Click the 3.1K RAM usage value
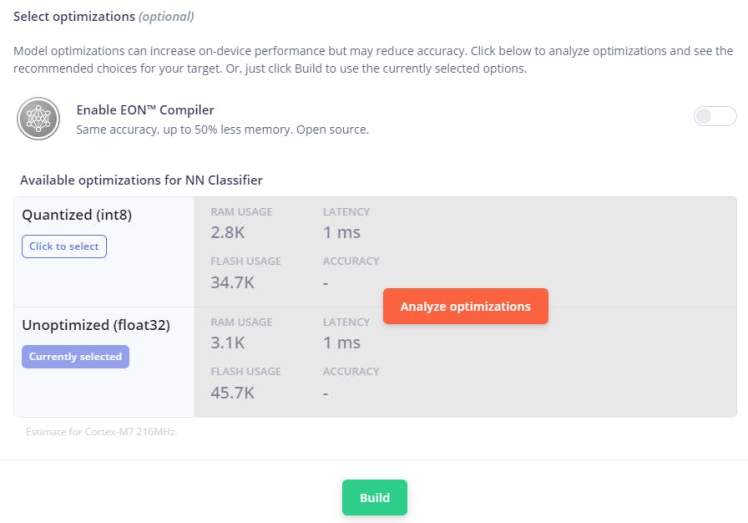Screen dimensions: 748x523 [x=227, y=342]
